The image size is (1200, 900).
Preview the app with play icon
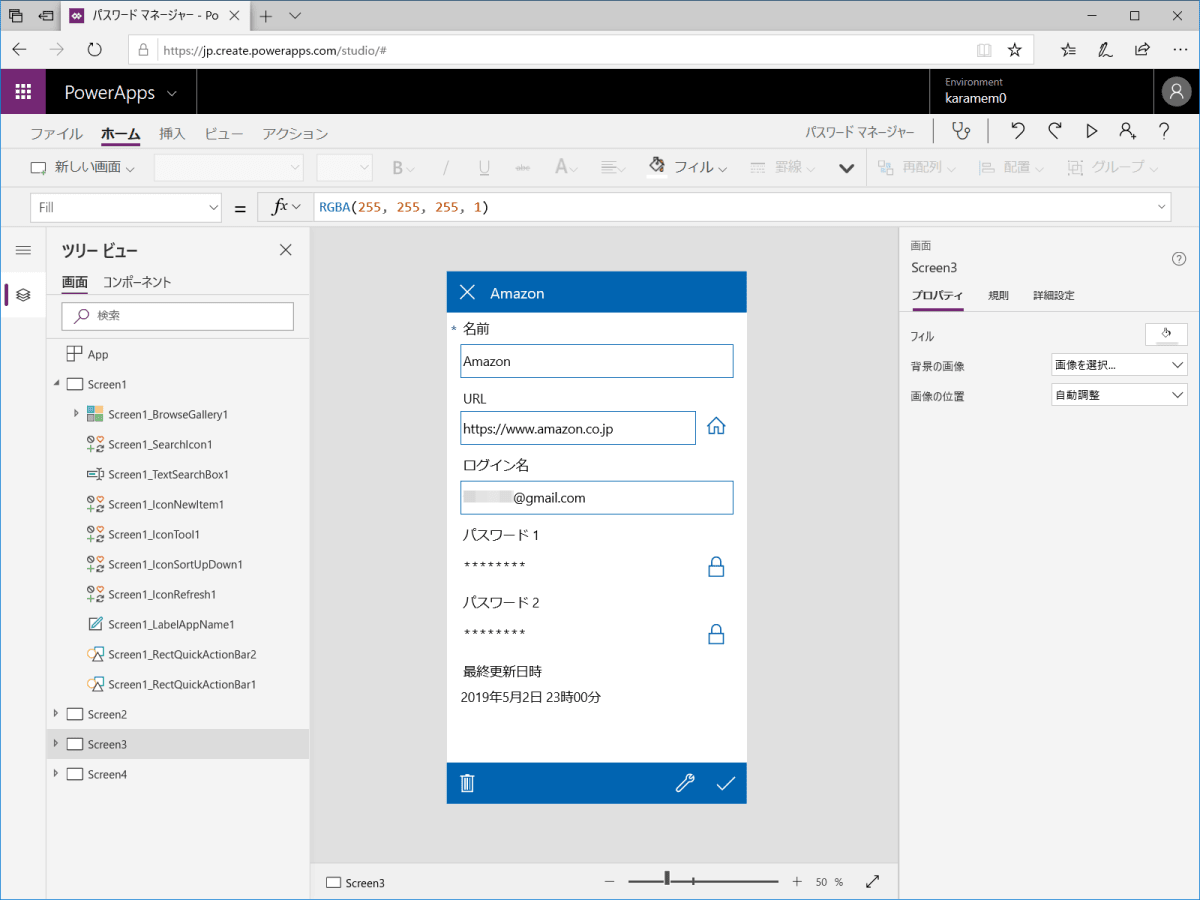pyautogui.click(x=1091, y=131)
